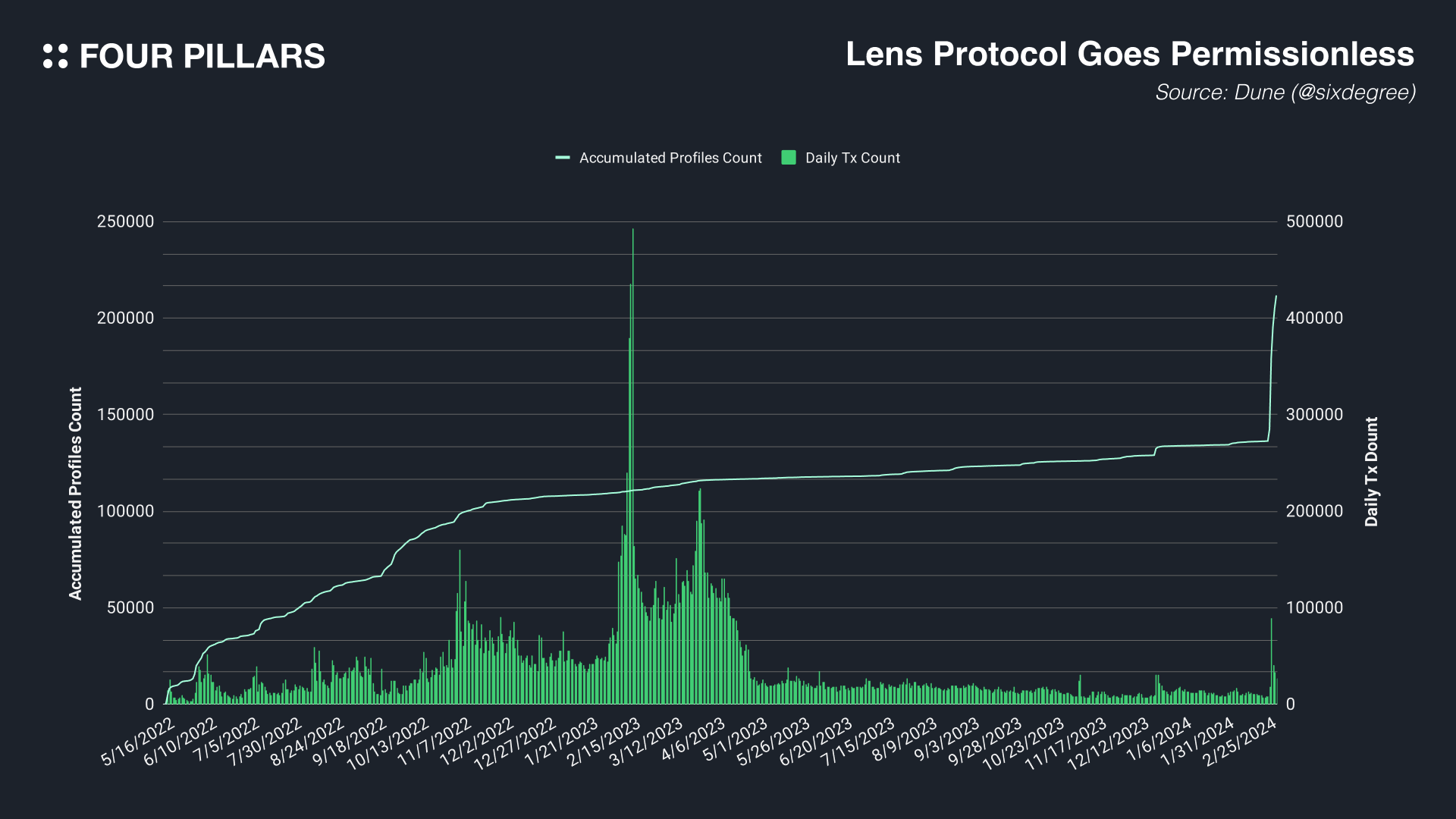Click the 250000 left axis tick label
The width and height of the screenshot is (1456, 819).
point(125,221)
